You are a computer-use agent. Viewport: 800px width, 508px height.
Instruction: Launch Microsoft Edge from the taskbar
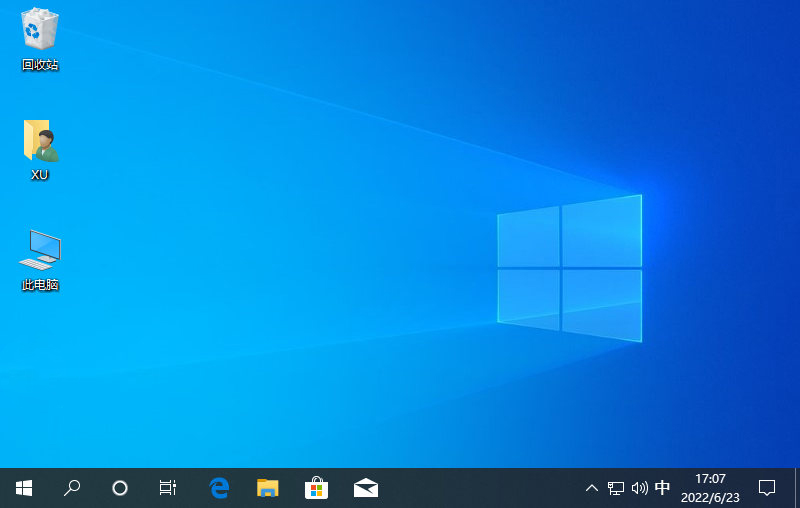point(219,488)
